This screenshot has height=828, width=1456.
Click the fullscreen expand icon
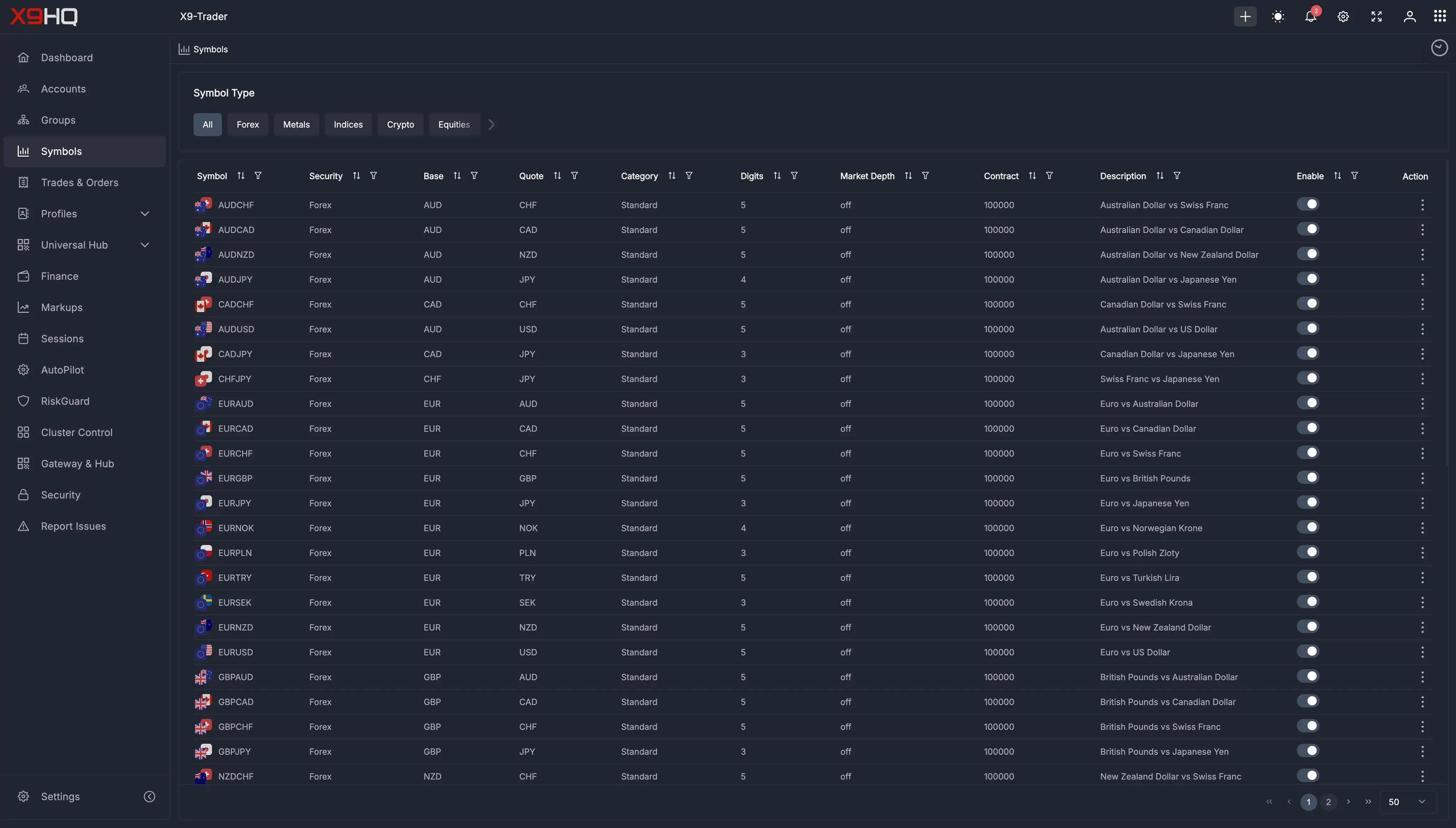pos(1376,17)
